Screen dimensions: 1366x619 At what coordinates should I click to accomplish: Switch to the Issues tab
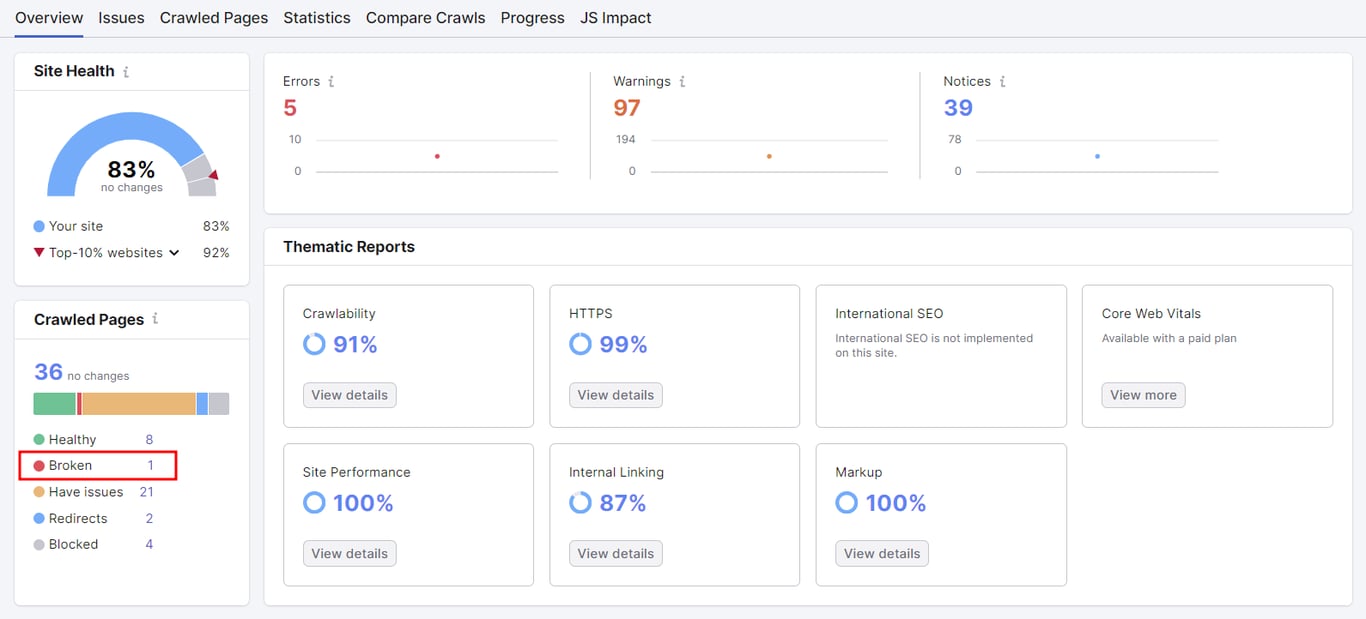pos(121,17)
